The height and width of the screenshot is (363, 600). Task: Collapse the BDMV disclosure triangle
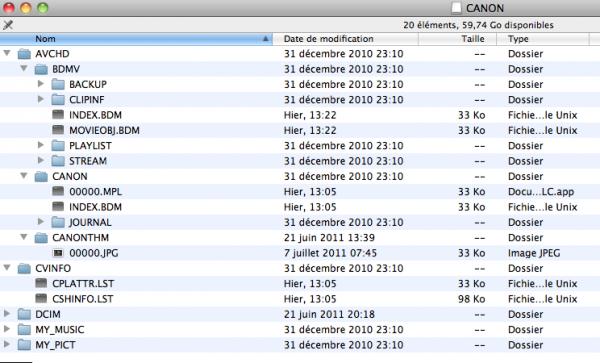(x=24, y=68)
